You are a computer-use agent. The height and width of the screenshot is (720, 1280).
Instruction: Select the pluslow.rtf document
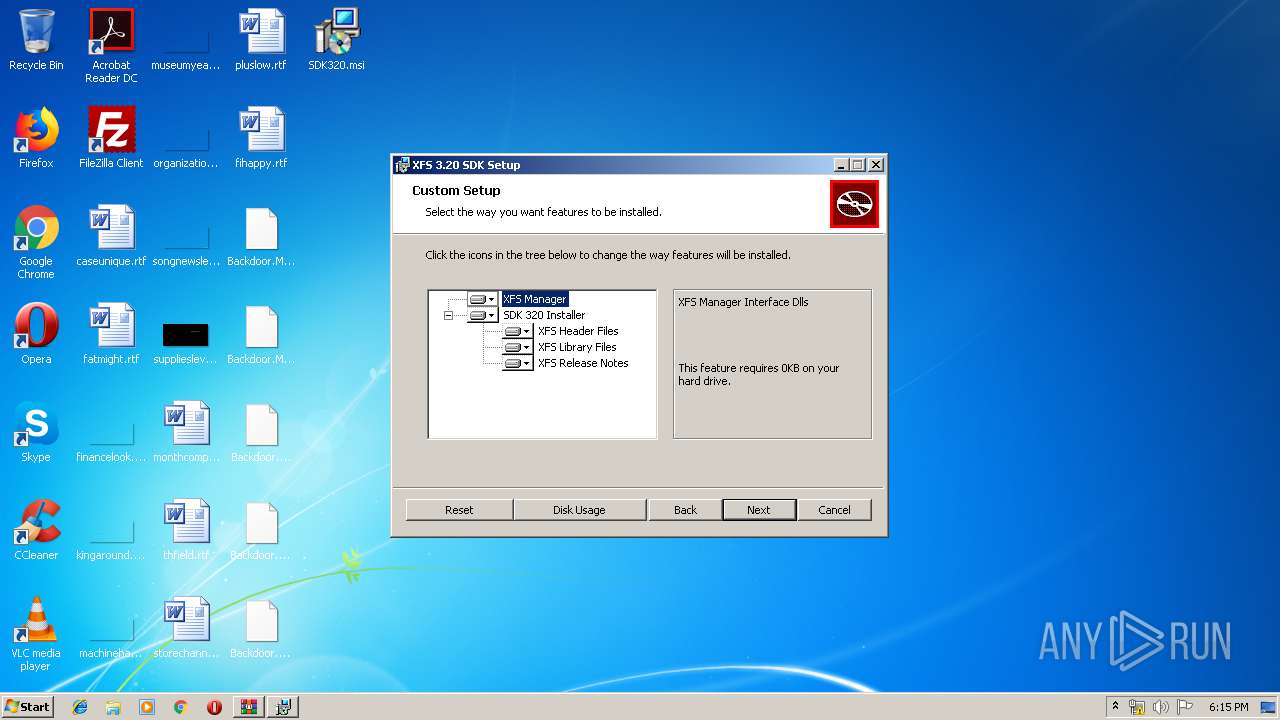tap(261, 41)
